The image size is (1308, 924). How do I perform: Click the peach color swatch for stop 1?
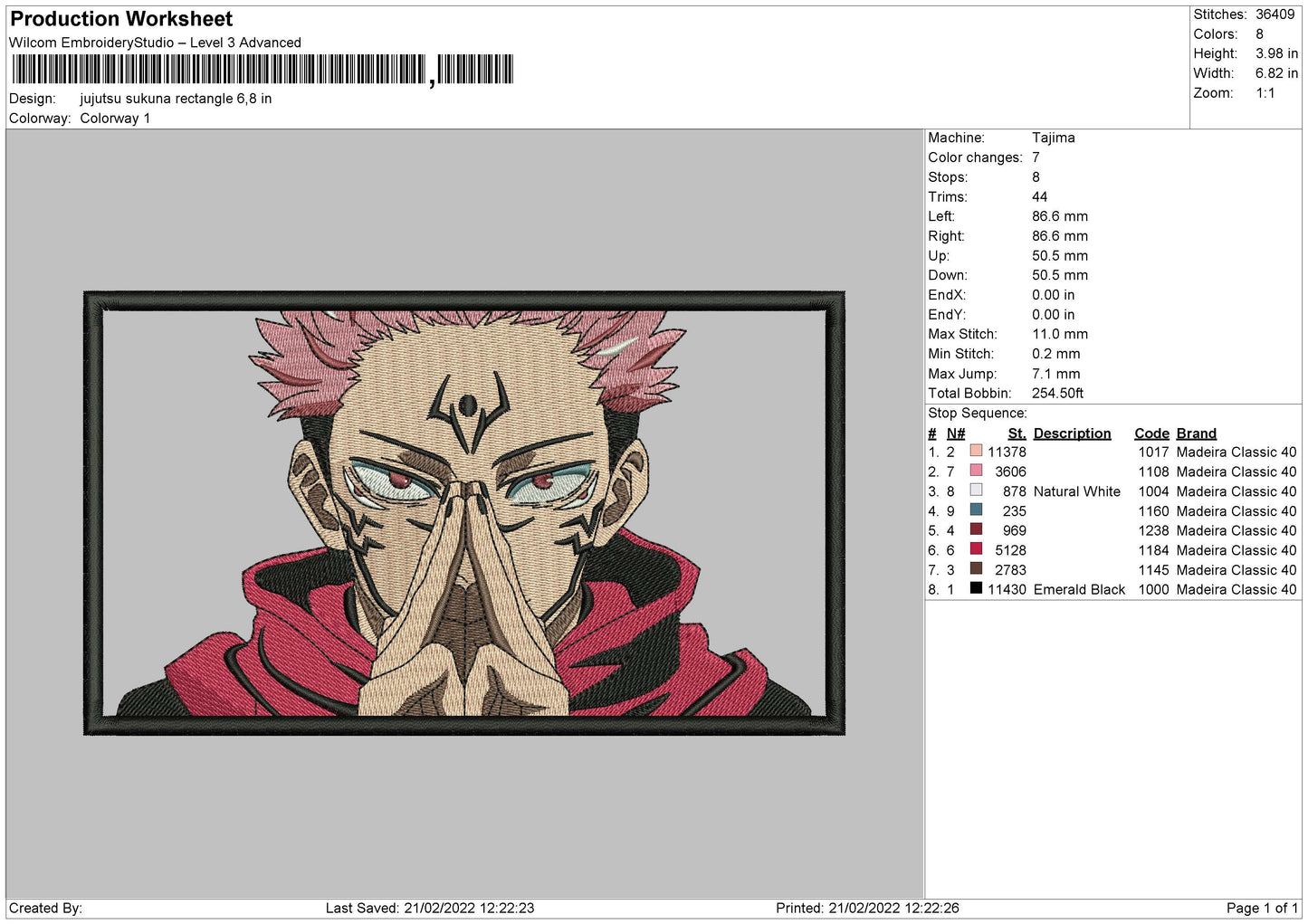click(976, 451)
